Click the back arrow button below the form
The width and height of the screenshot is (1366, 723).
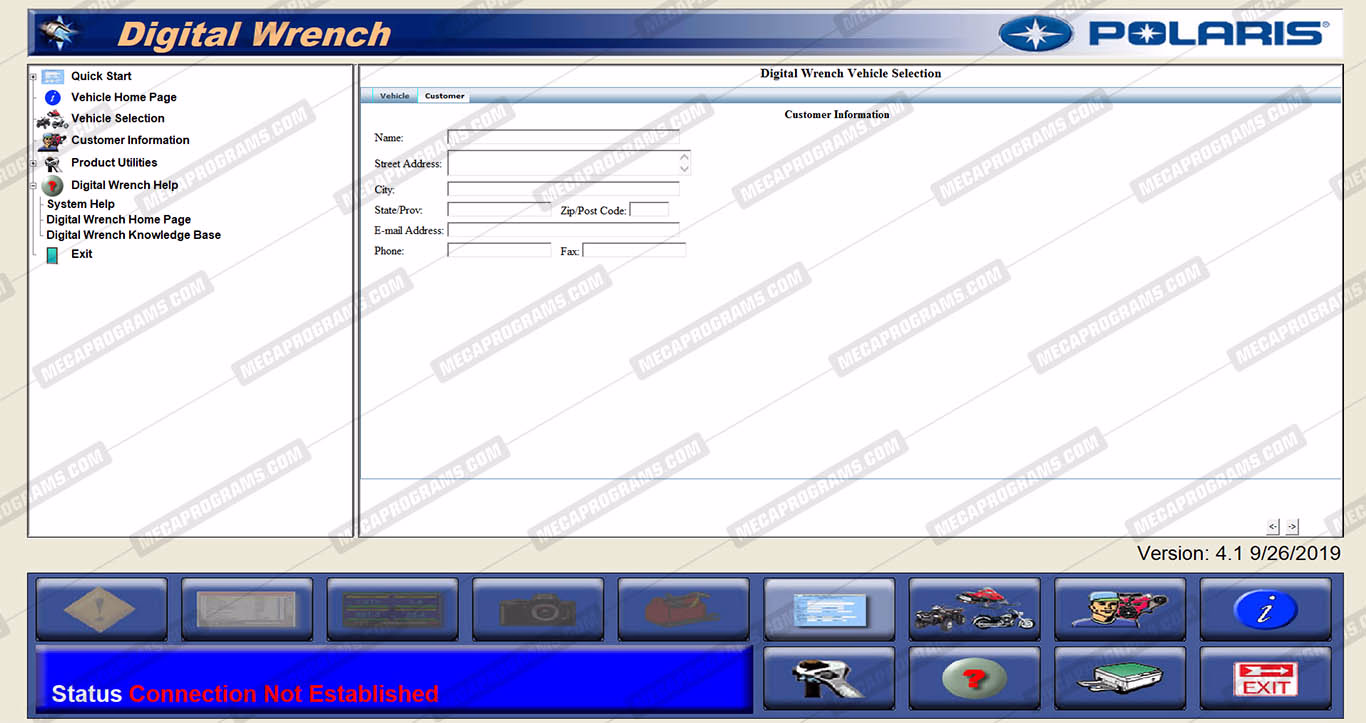point(1273,526)
